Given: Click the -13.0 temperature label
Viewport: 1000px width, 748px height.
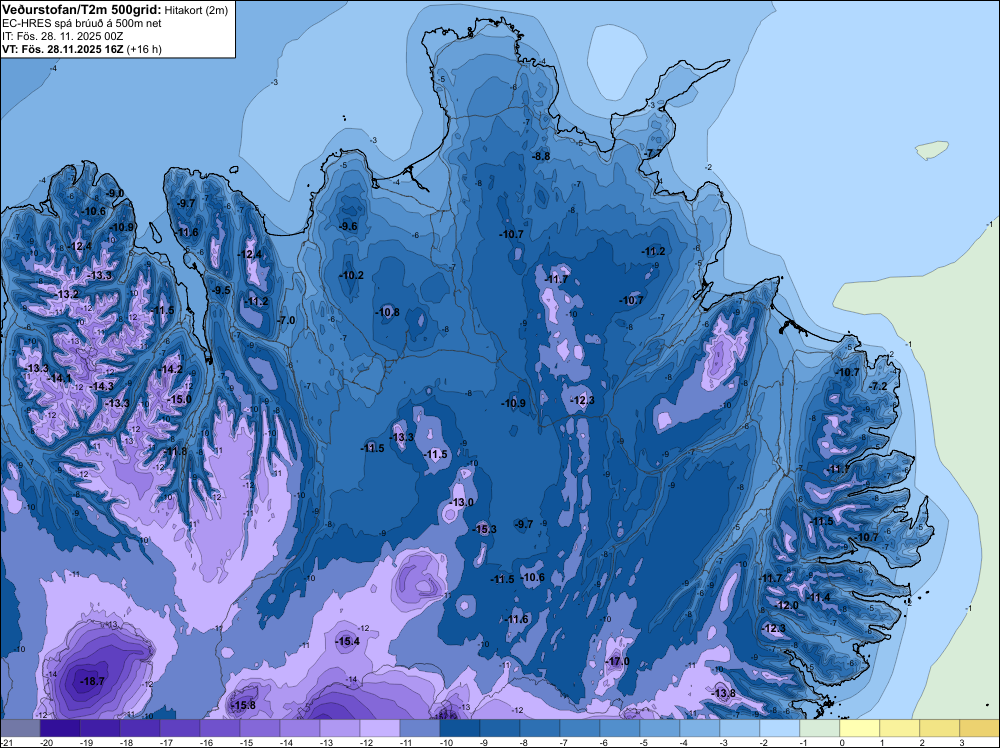Looking at the screenshot, I should [461, 502].
